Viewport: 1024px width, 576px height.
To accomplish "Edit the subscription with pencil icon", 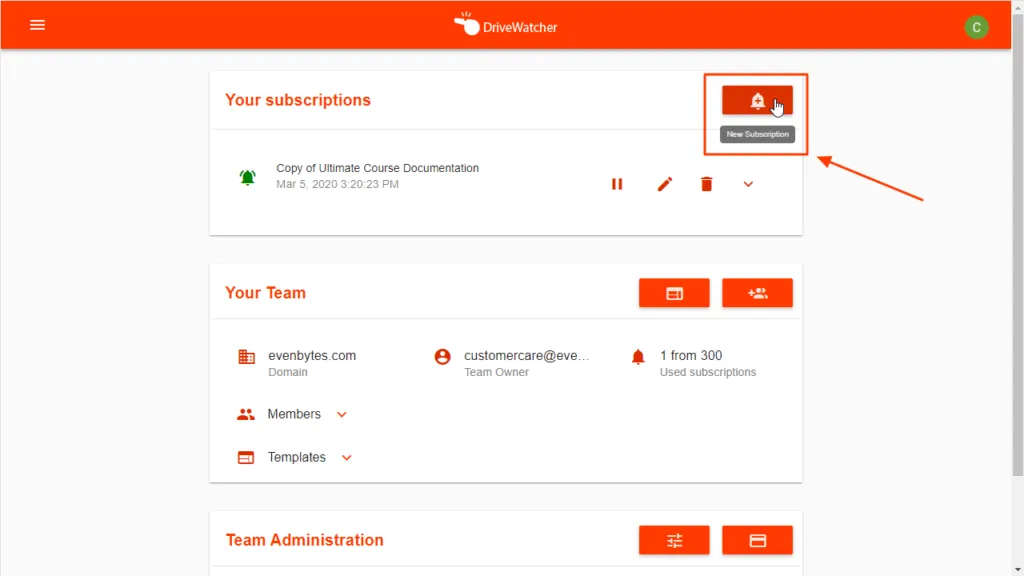I will (664, 184).
